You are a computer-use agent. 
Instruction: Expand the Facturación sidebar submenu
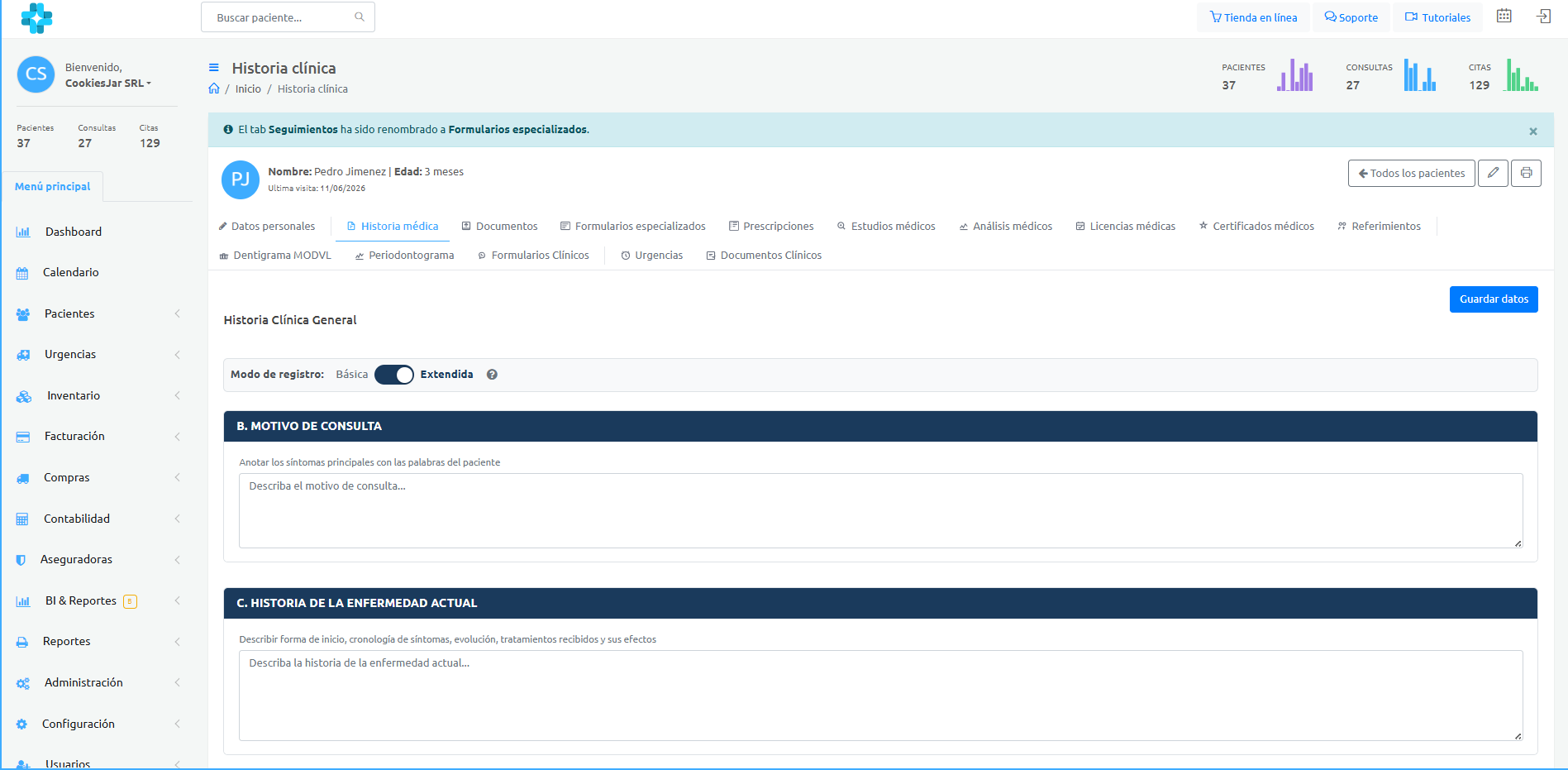[x=99, y=436]
